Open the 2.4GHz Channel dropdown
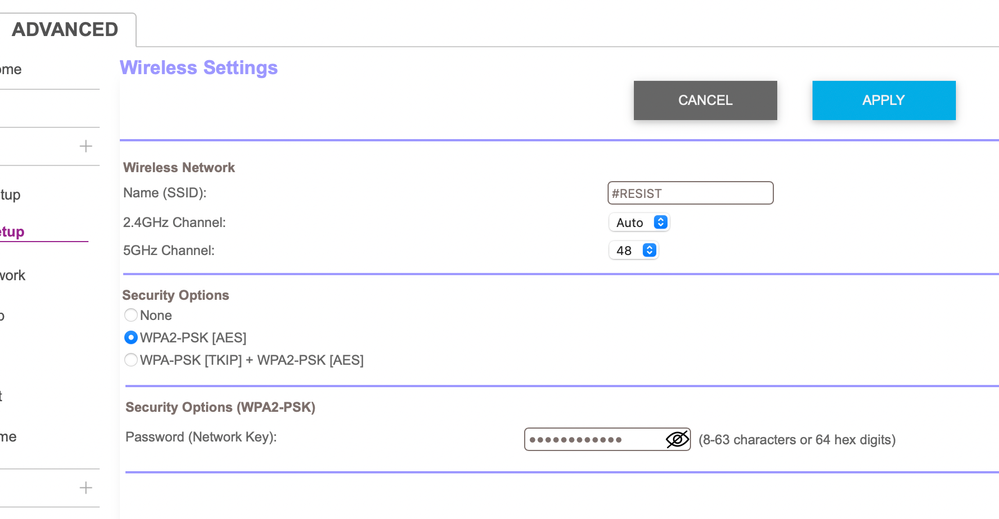Screen dimensions: 999x519 pyautogui.click(x=638, y=222)
